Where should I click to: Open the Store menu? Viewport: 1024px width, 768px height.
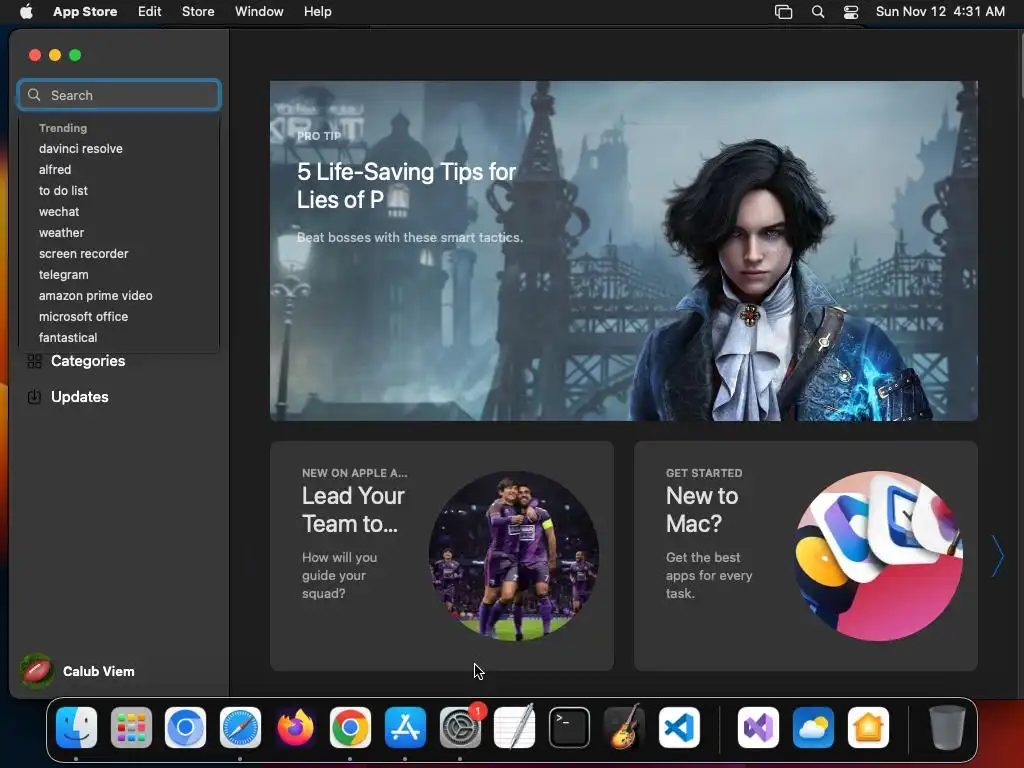pos(198,12)
